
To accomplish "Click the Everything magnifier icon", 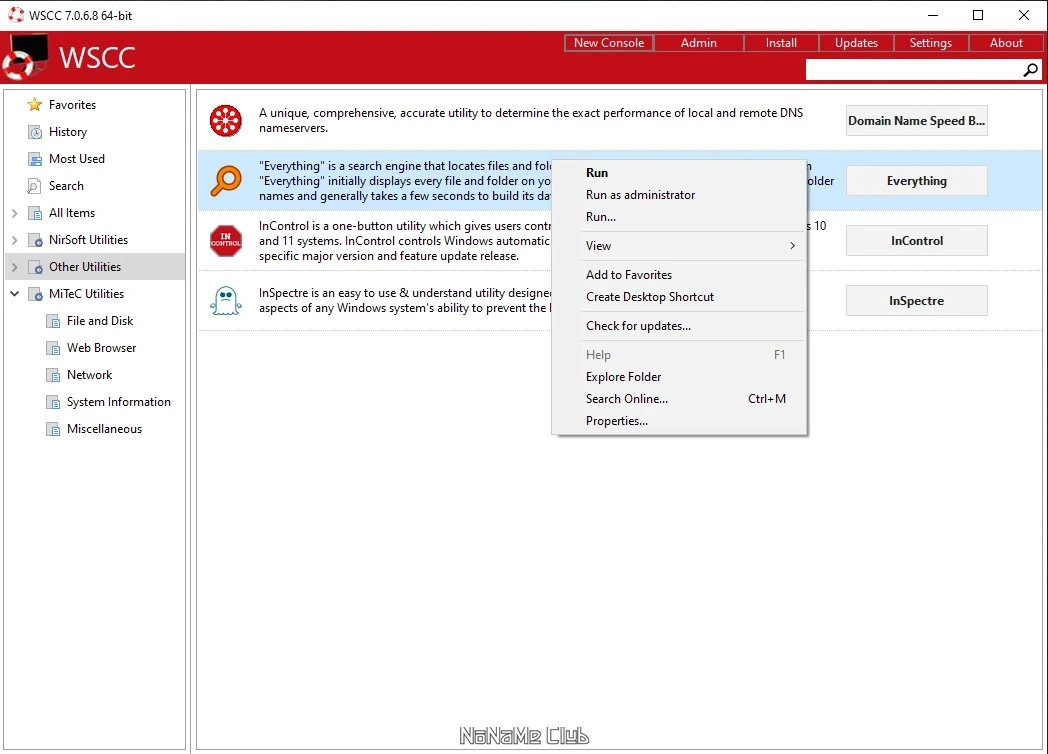I will tap(226, 180).
